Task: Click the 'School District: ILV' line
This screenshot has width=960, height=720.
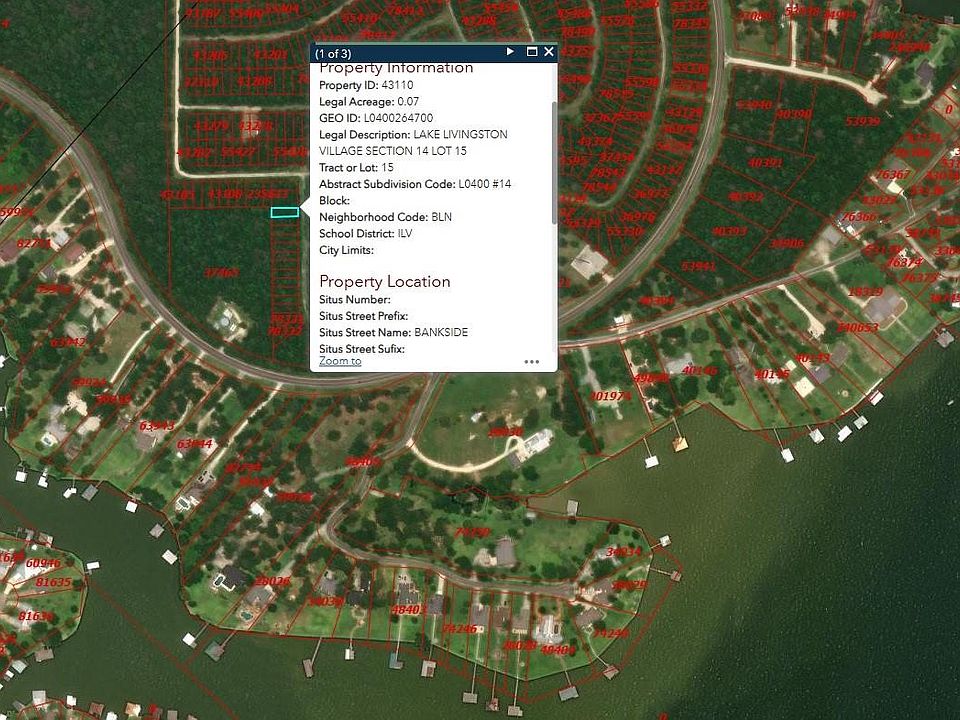Action: 366,234
